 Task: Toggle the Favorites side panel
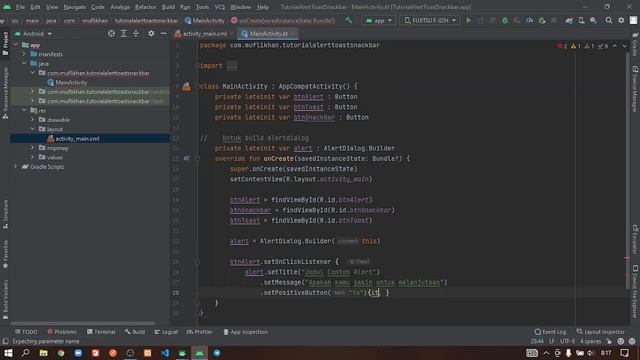5,254
